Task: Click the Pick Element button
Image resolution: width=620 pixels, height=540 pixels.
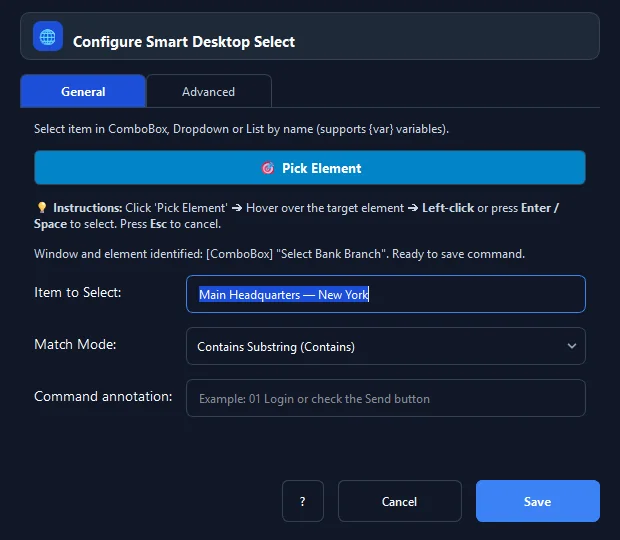Action: point(310,168)
